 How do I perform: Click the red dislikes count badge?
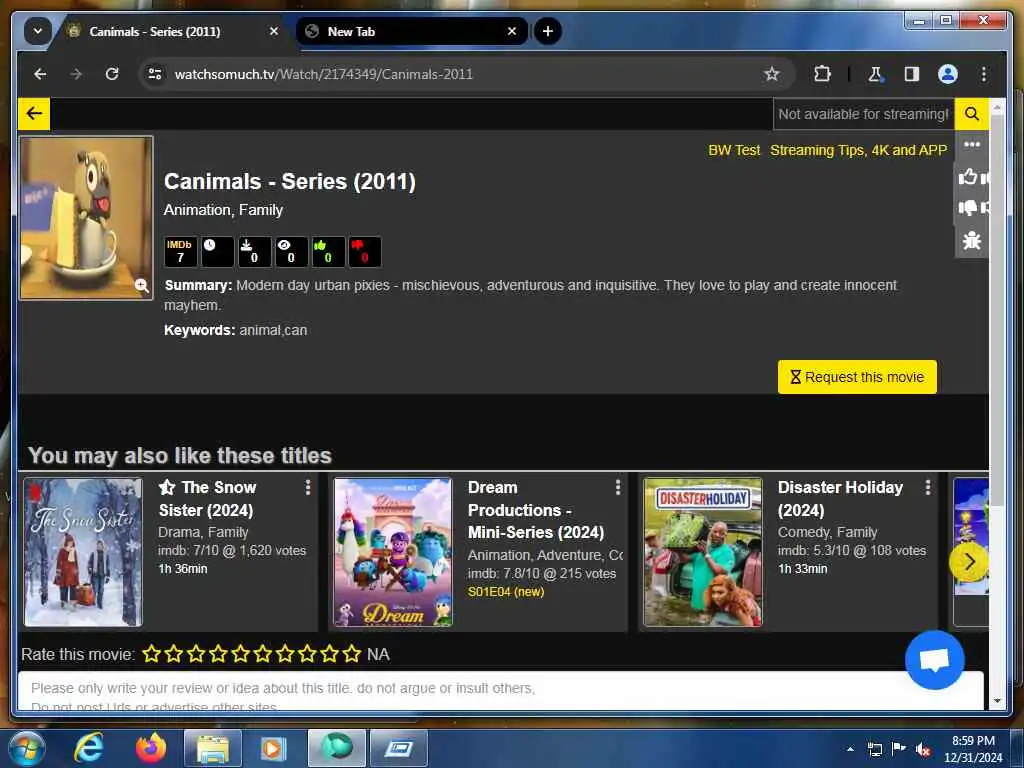coord(364,251)
